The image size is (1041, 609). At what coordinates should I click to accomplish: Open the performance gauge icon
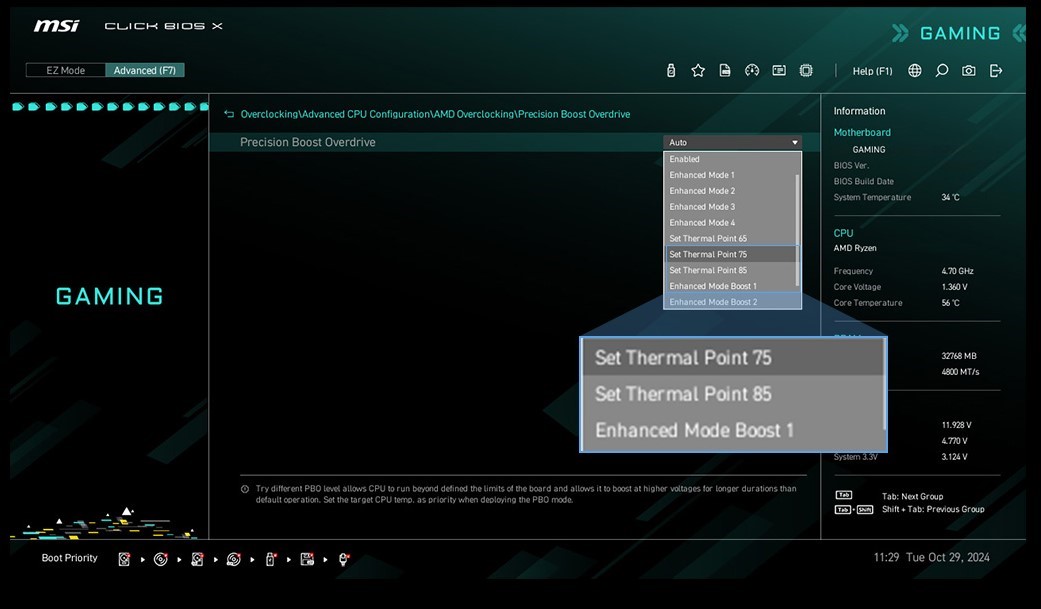point(752,70)
